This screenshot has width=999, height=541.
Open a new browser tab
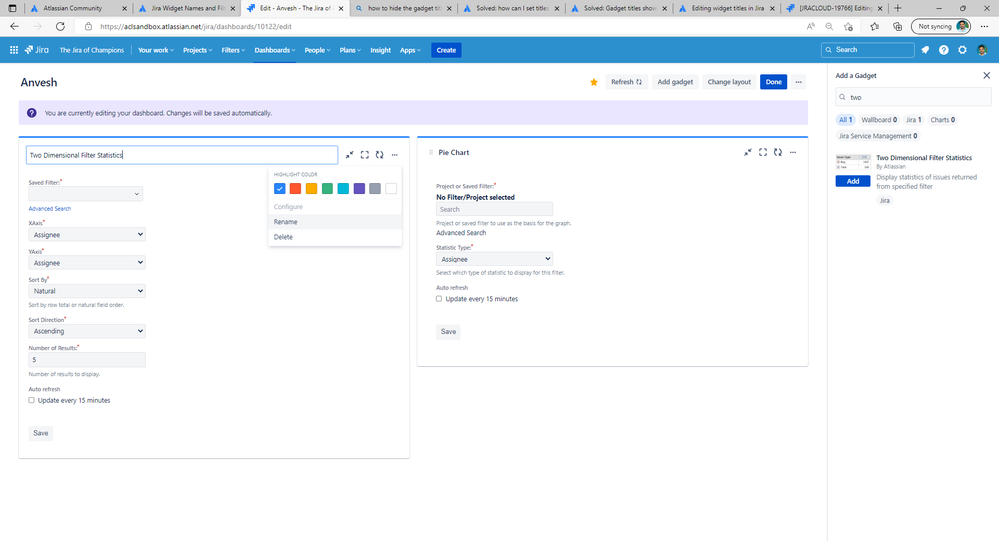pos(898,8)
